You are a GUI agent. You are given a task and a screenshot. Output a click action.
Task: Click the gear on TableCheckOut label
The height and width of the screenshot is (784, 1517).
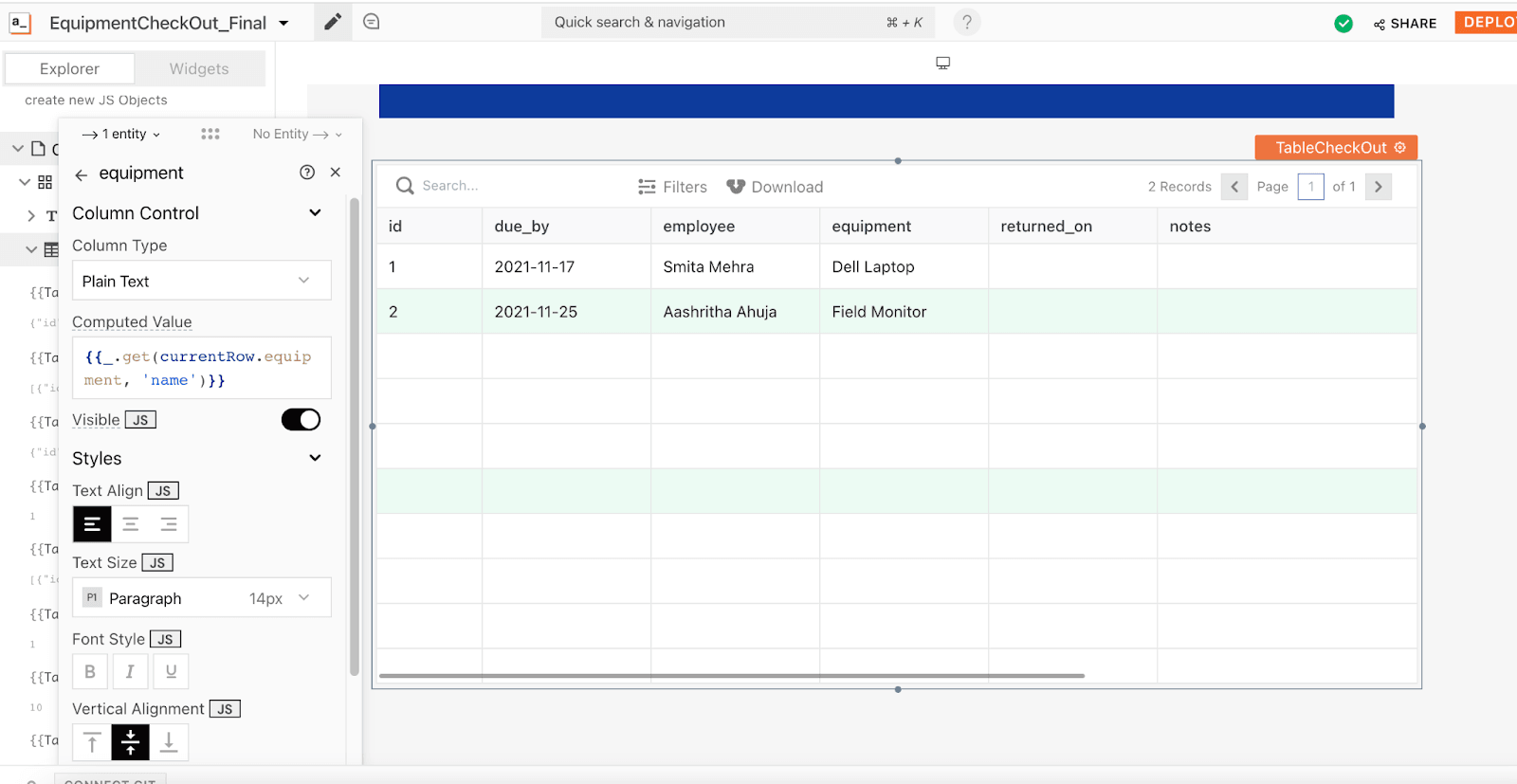[x=1400, y=147]
